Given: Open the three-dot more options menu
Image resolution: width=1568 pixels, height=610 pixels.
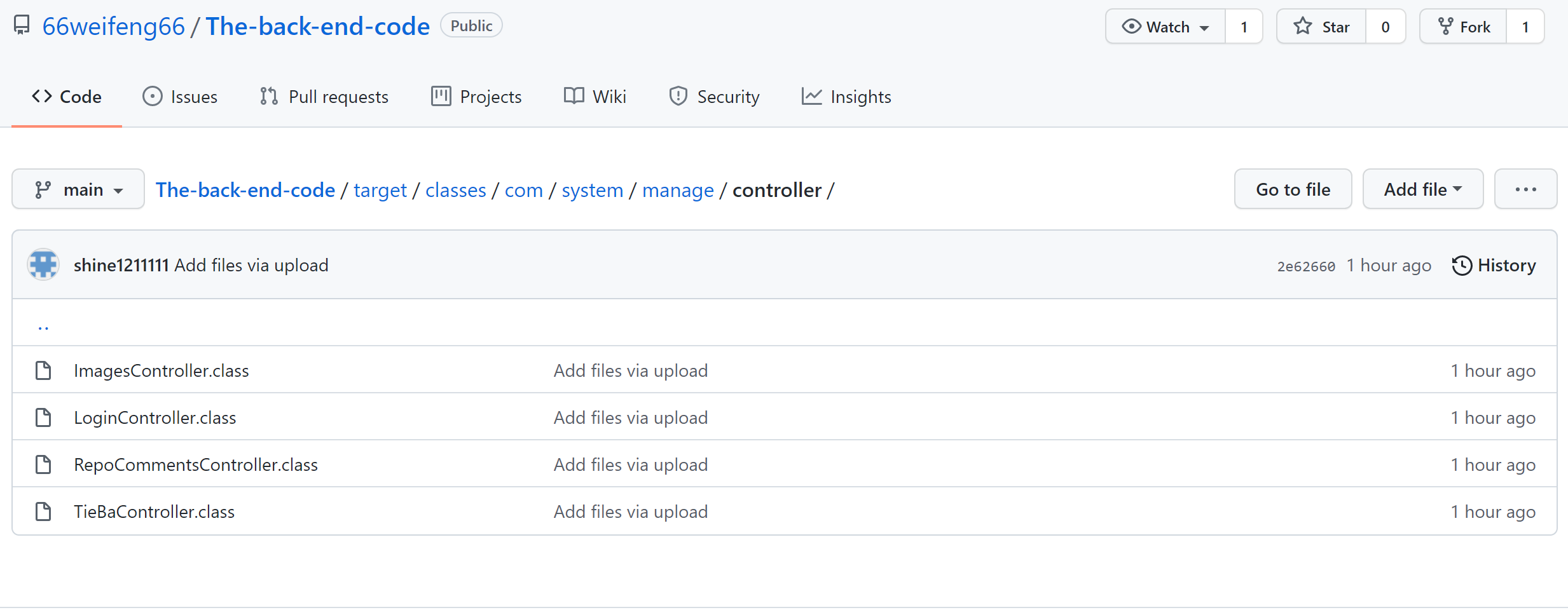Looking at the screenshot, I should click(1526, 189).
